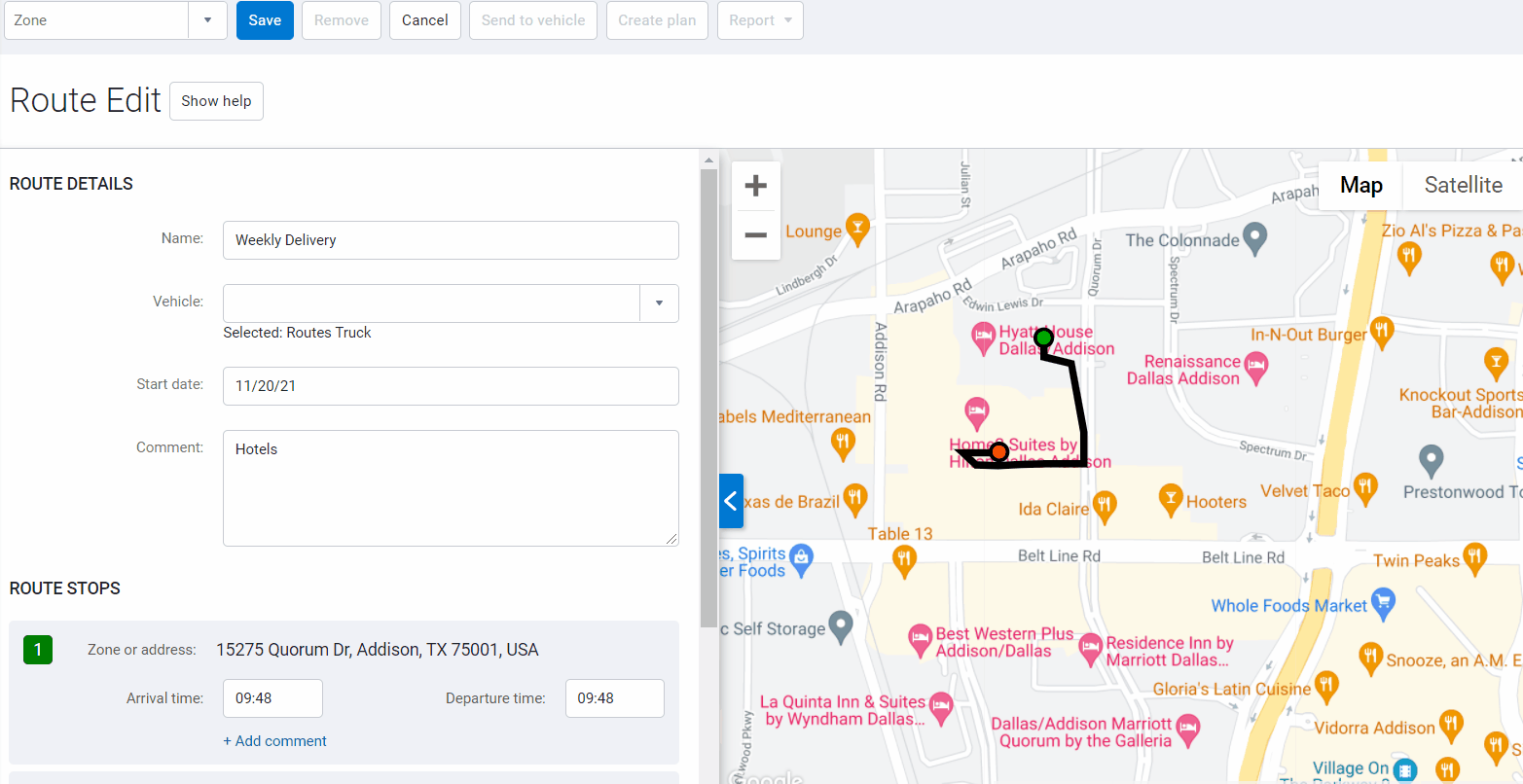Open the Vehicle selection dropdown

pyautogui.click(x=659, y=303)
